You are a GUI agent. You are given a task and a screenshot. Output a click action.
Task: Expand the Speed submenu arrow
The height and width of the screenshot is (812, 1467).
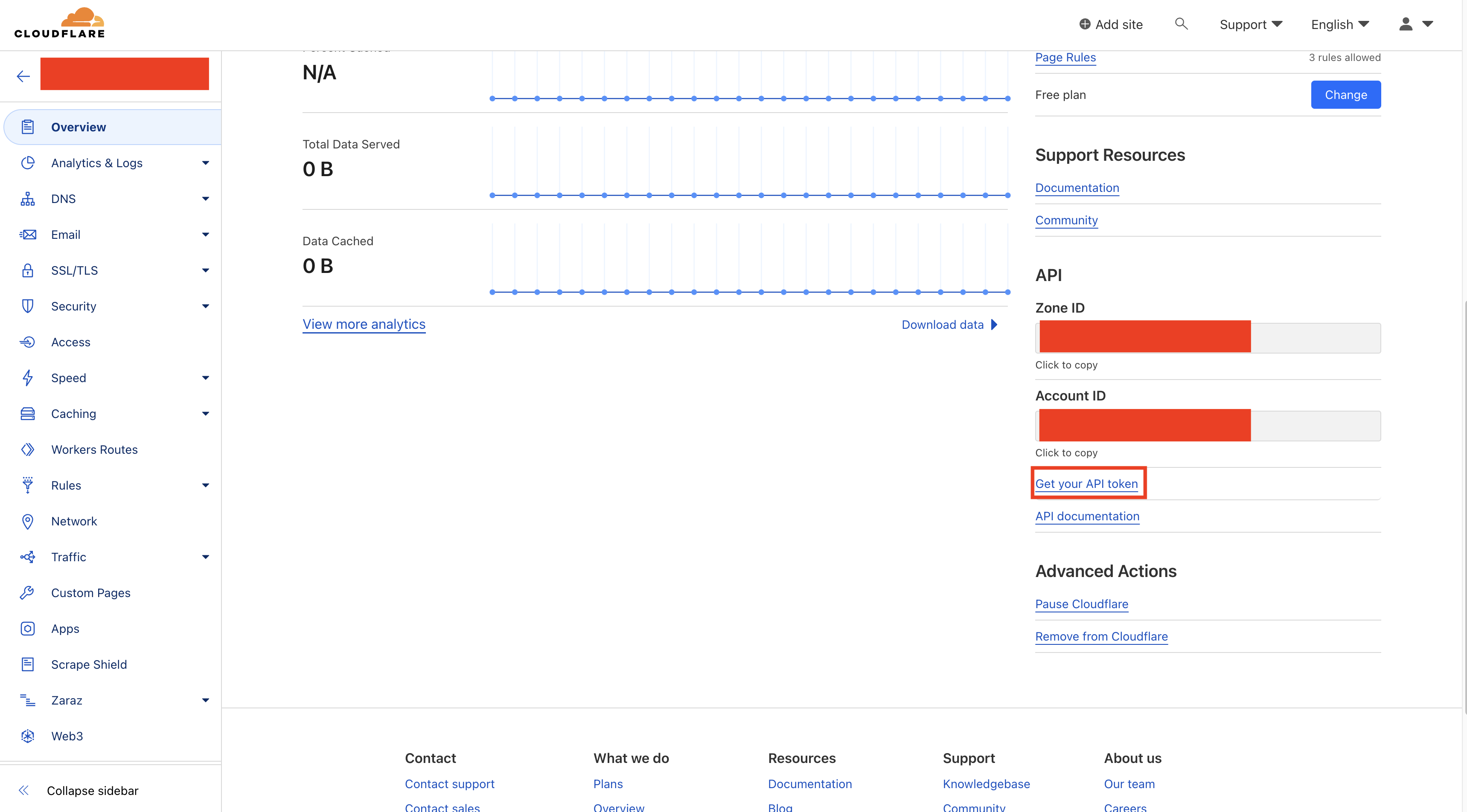(x=206, y=378)
